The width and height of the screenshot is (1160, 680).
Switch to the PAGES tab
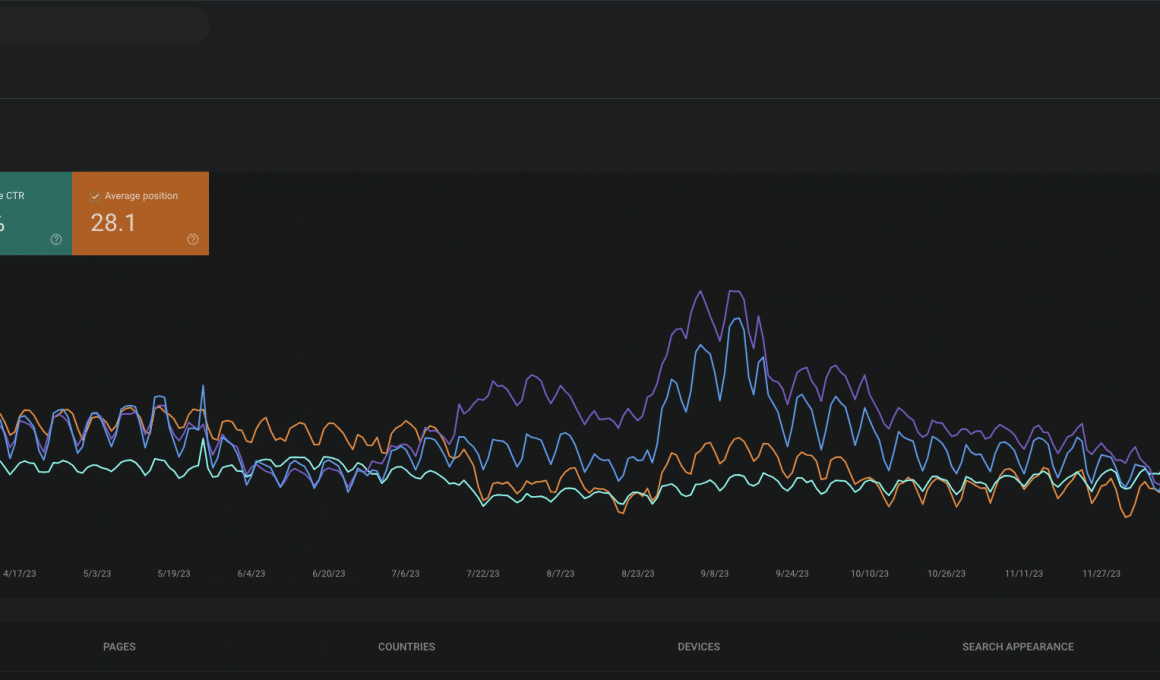(x=119, y=647)
